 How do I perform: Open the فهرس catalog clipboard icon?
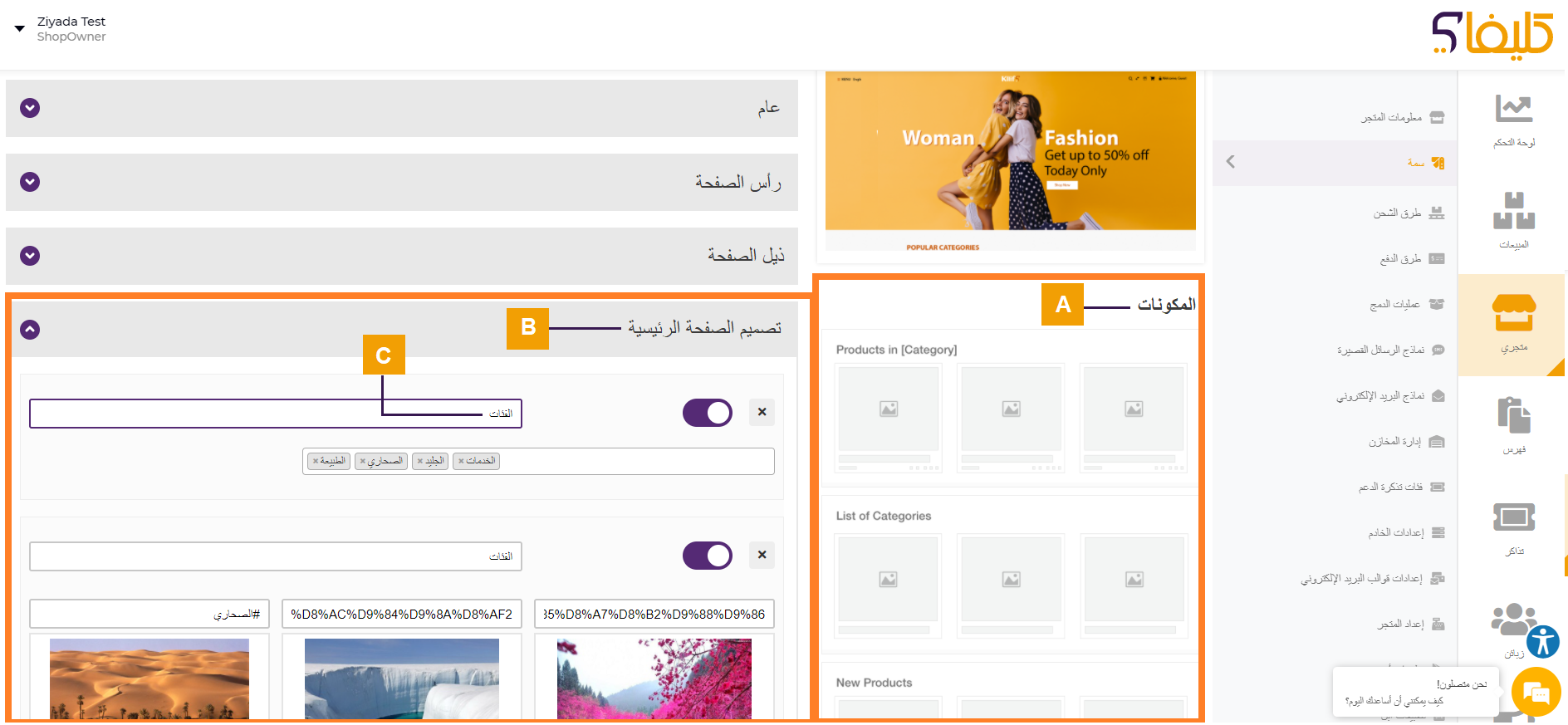[x=1513, y=415]
